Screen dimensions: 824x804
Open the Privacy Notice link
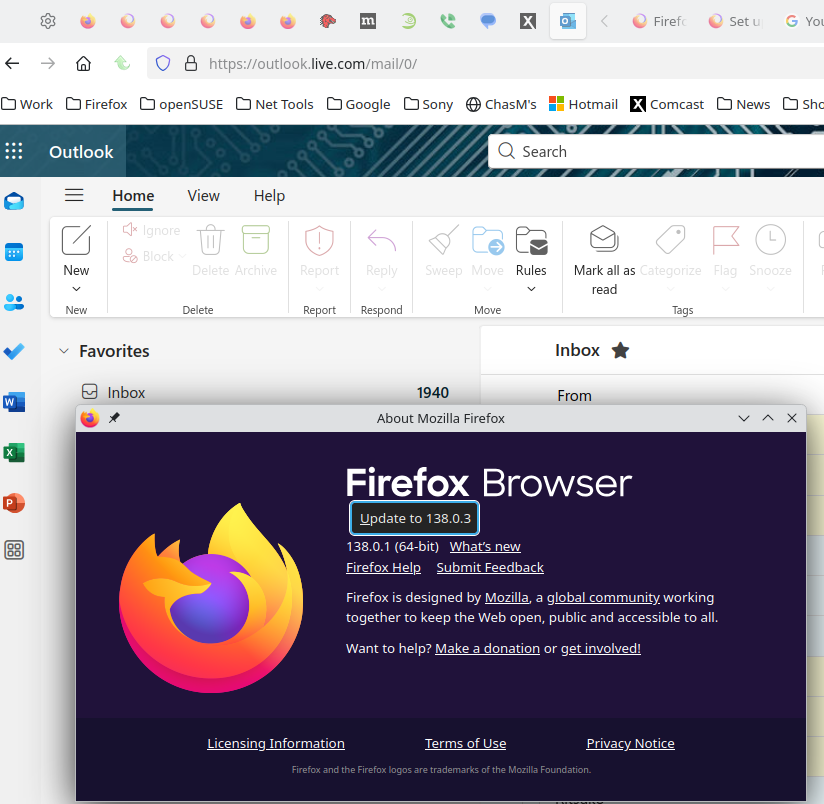click(x=630, y=744)
